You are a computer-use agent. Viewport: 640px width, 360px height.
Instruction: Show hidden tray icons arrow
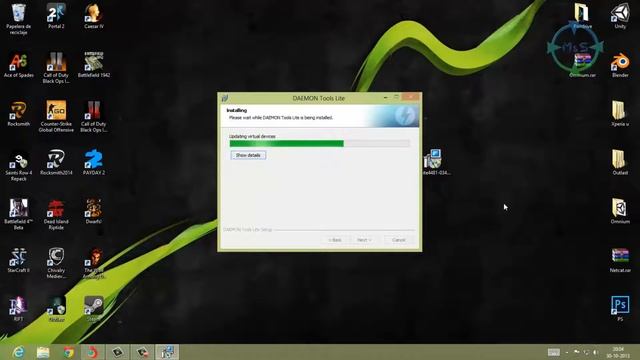click(567, 352)
